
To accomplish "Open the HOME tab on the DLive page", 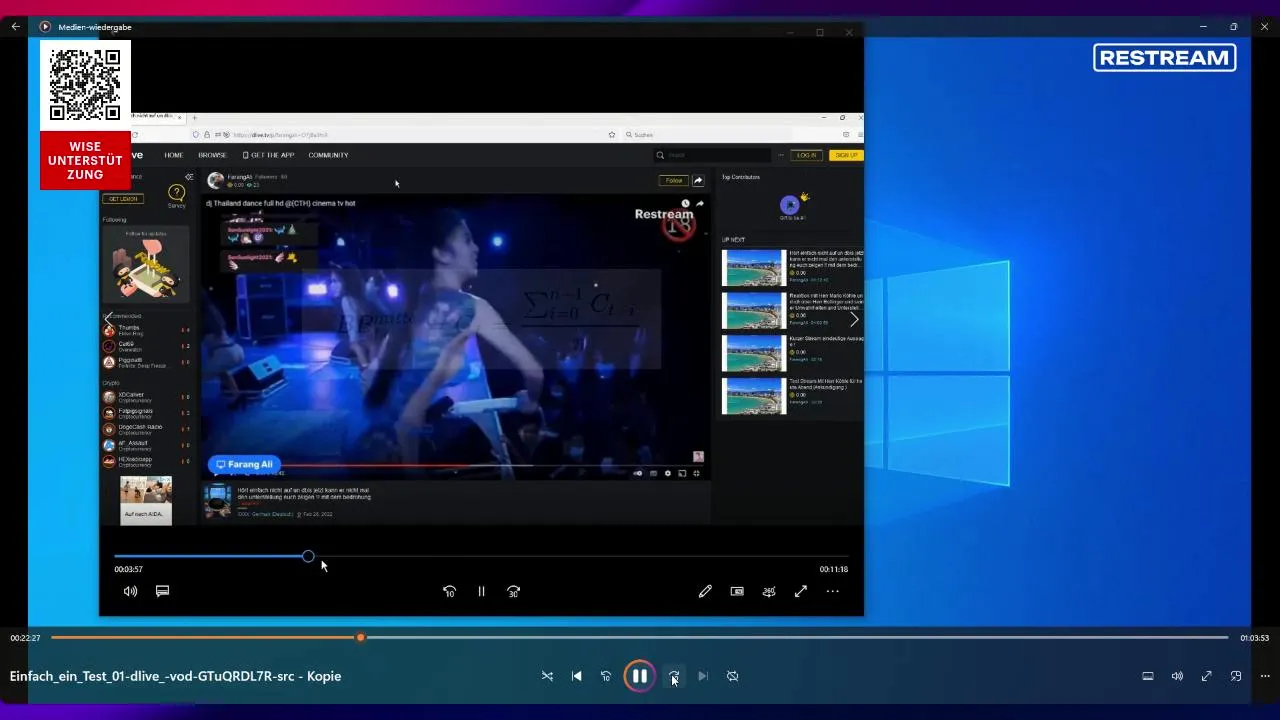I will [x=174, y=155].
